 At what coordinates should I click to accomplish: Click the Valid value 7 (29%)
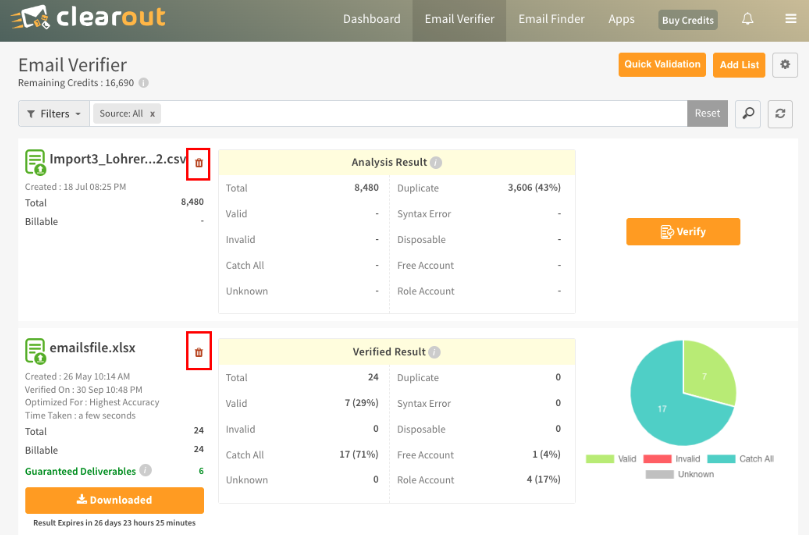(362, 403)
